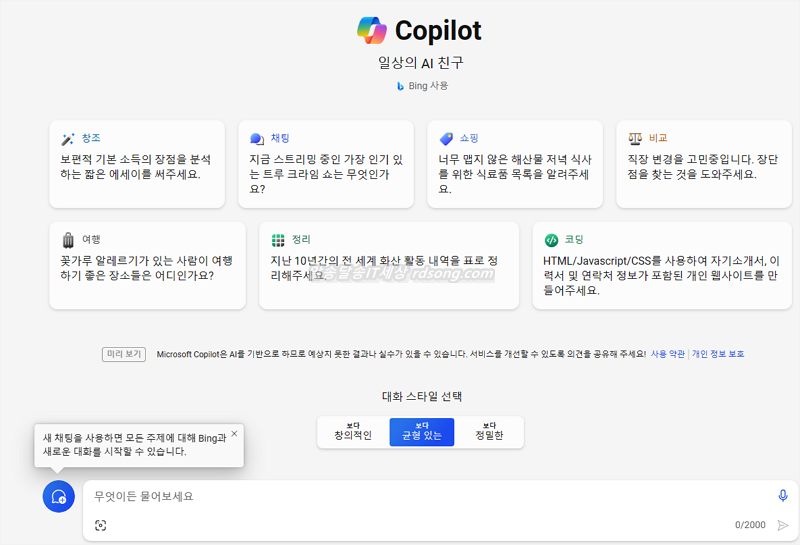Click the microphone voice input icon
This screenshot has width=800, height=545.
[783, 496]
